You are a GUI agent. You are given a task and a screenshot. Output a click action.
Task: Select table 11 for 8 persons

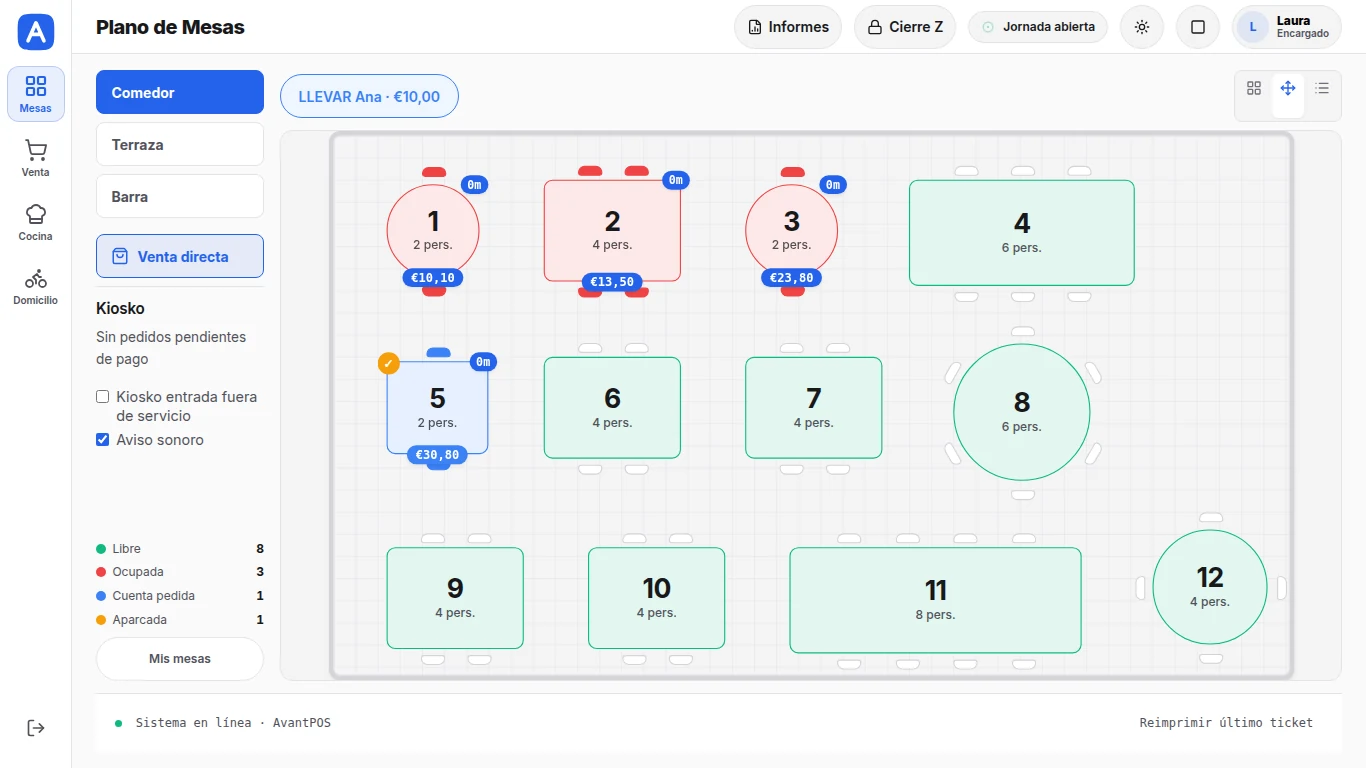tap(936, 600)
